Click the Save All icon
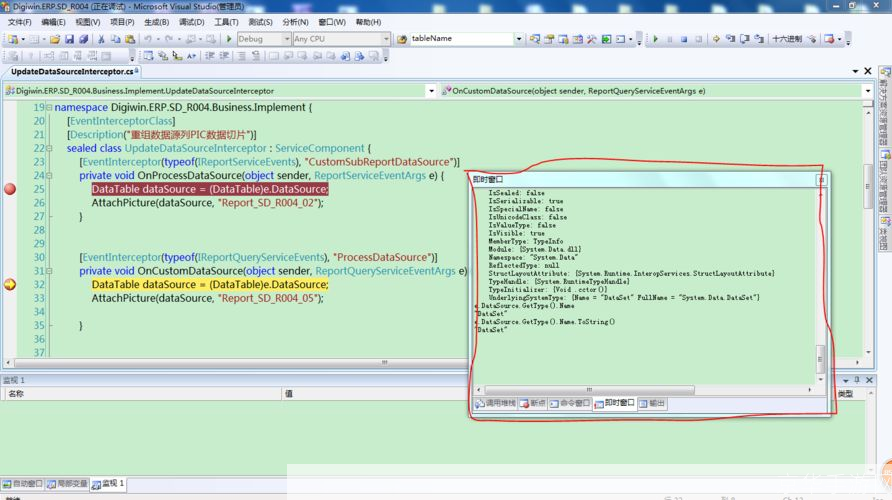Screen dimensions: 892x500 tap(84, 39)
